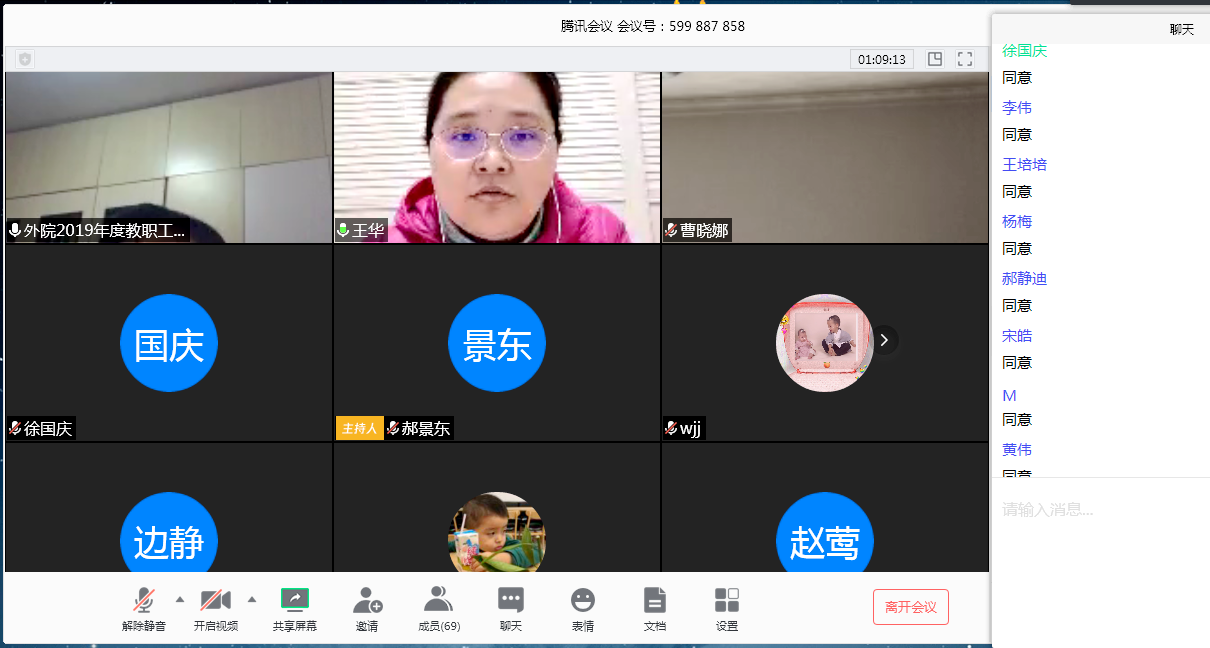Unmute microphone with 解除静音 button
This screenshot has height=648, width=1210.
[x=144, y=602]
